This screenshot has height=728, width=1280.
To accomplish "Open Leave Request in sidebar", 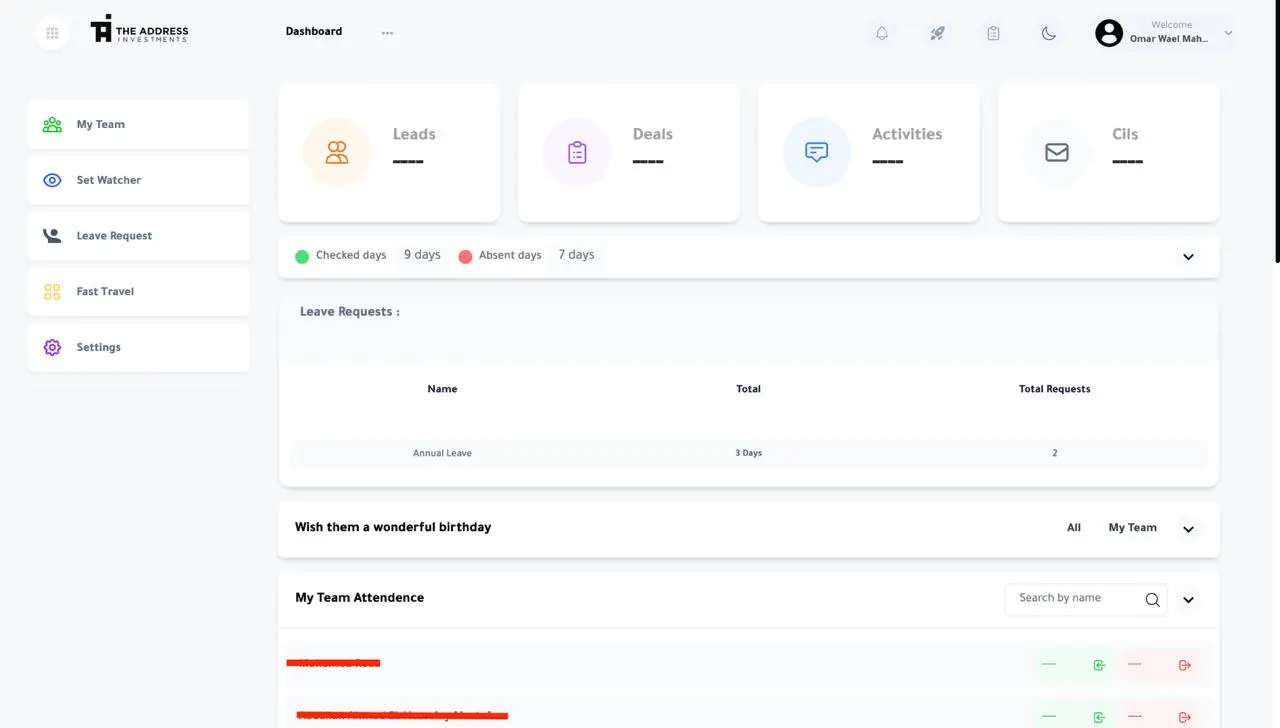I will pos(139,236).
